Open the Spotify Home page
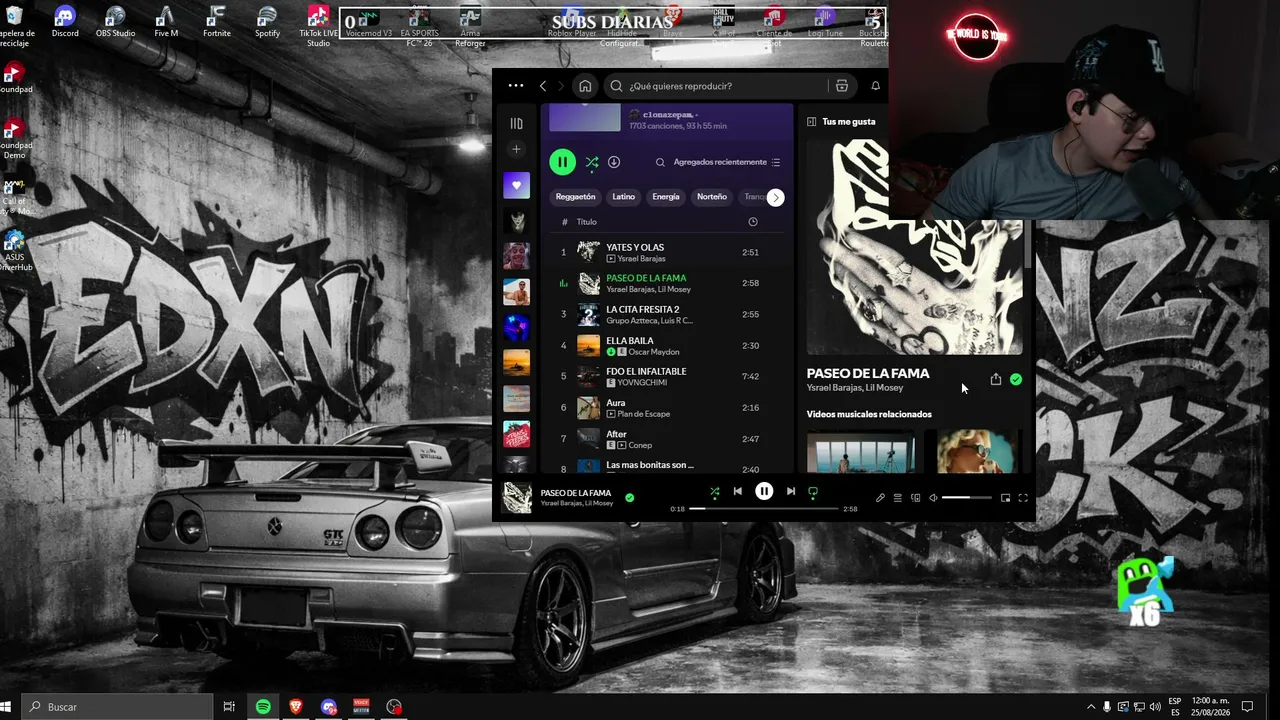1280x720 pixels. [585, 86]
